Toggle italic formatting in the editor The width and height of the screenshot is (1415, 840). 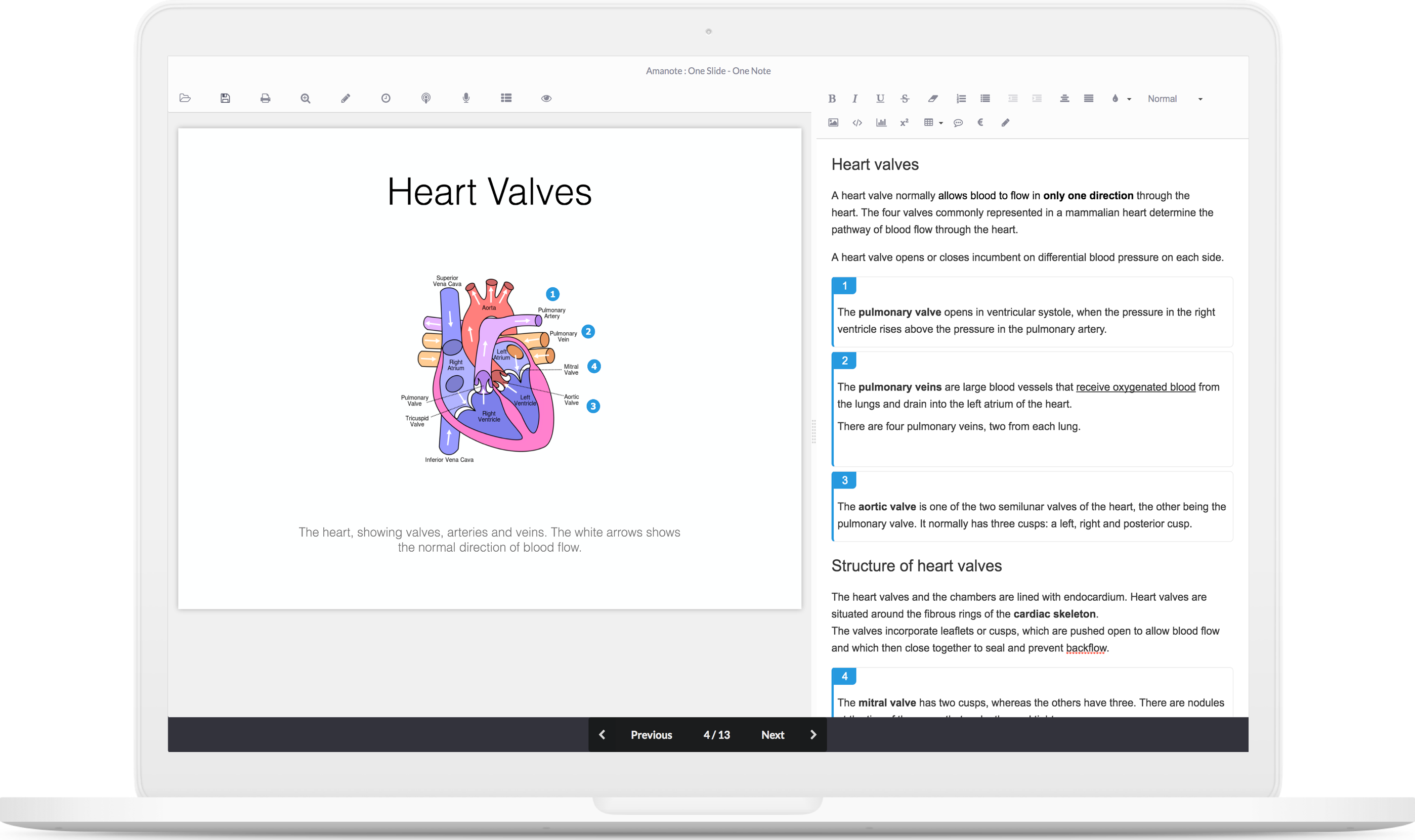[855, 99]
